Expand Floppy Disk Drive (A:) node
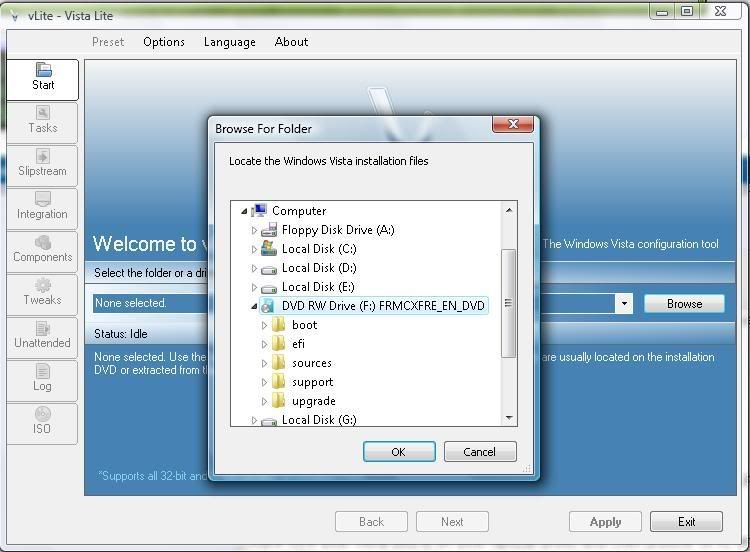Image resolution: width=750 pixels, height=552 pixels. point(254,230)
